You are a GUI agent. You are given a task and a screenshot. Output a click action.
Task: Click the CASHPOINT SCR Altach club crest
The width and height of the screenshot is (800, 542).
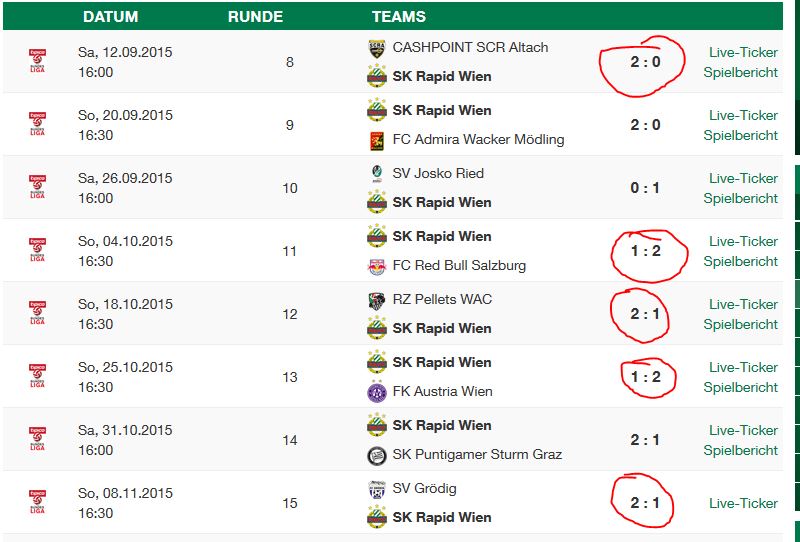[377, 48]
